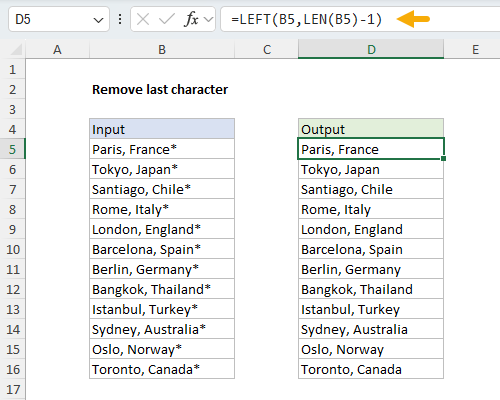Open the Insert Function fx icon
The width and height of the screenshot is (500, 400).
(x=191, y=19)
